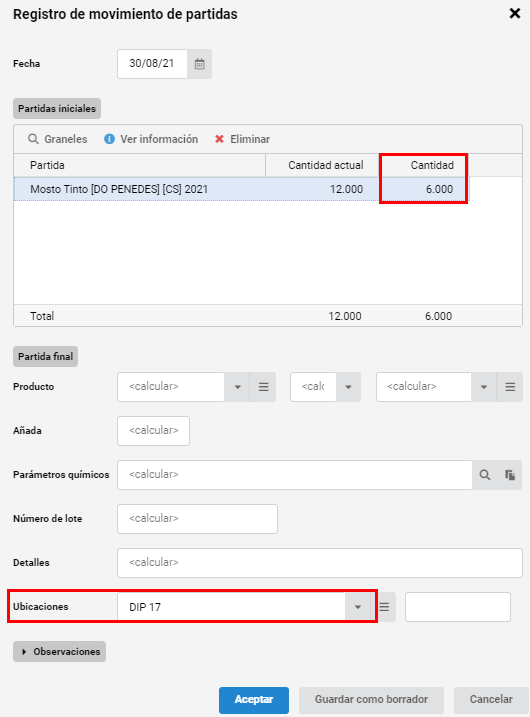Click Guardar como borrador button

point(371,700)
